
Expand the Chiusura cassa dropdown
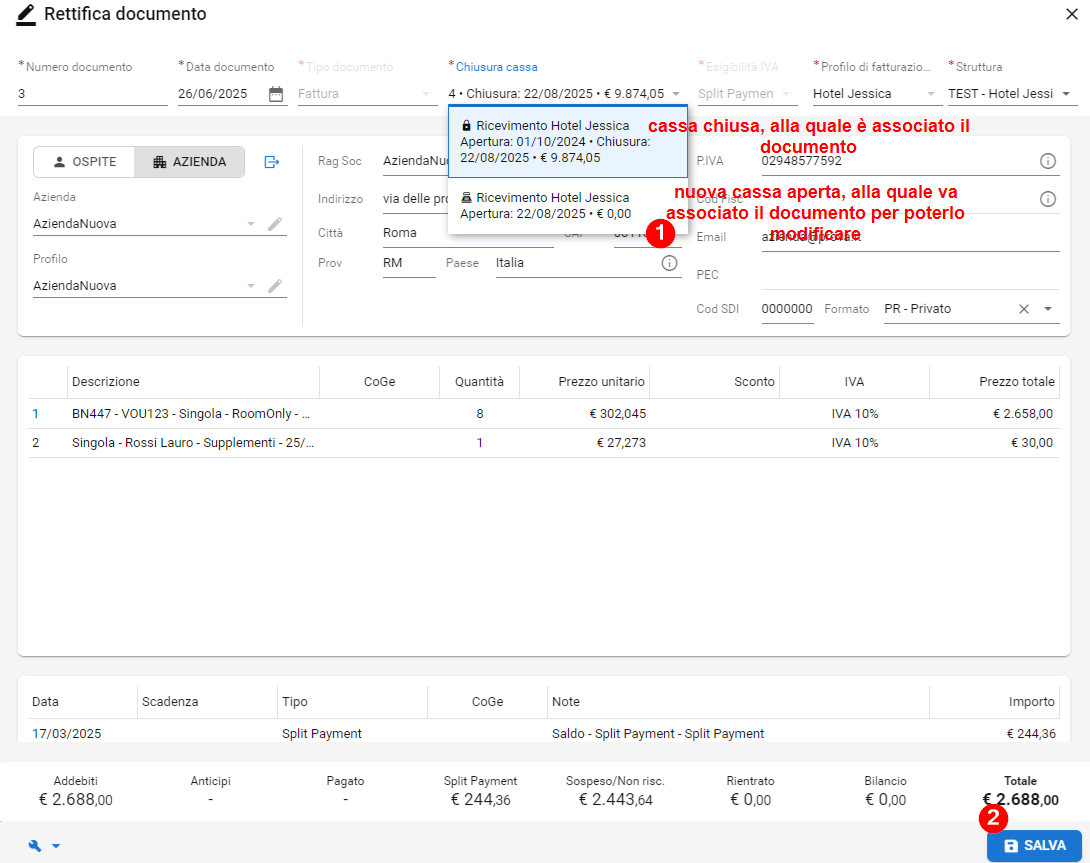coord(676,94)
